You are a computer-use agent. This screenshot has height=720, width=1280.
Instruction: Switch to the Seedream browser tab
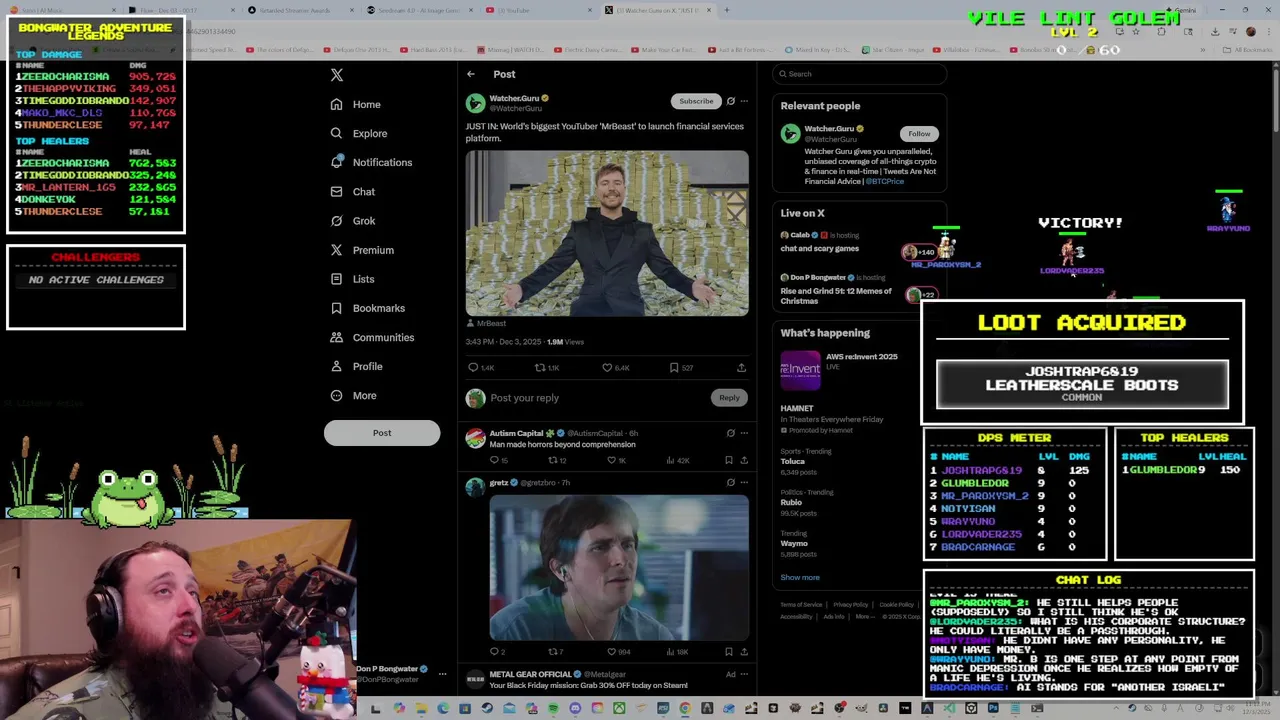418,10
